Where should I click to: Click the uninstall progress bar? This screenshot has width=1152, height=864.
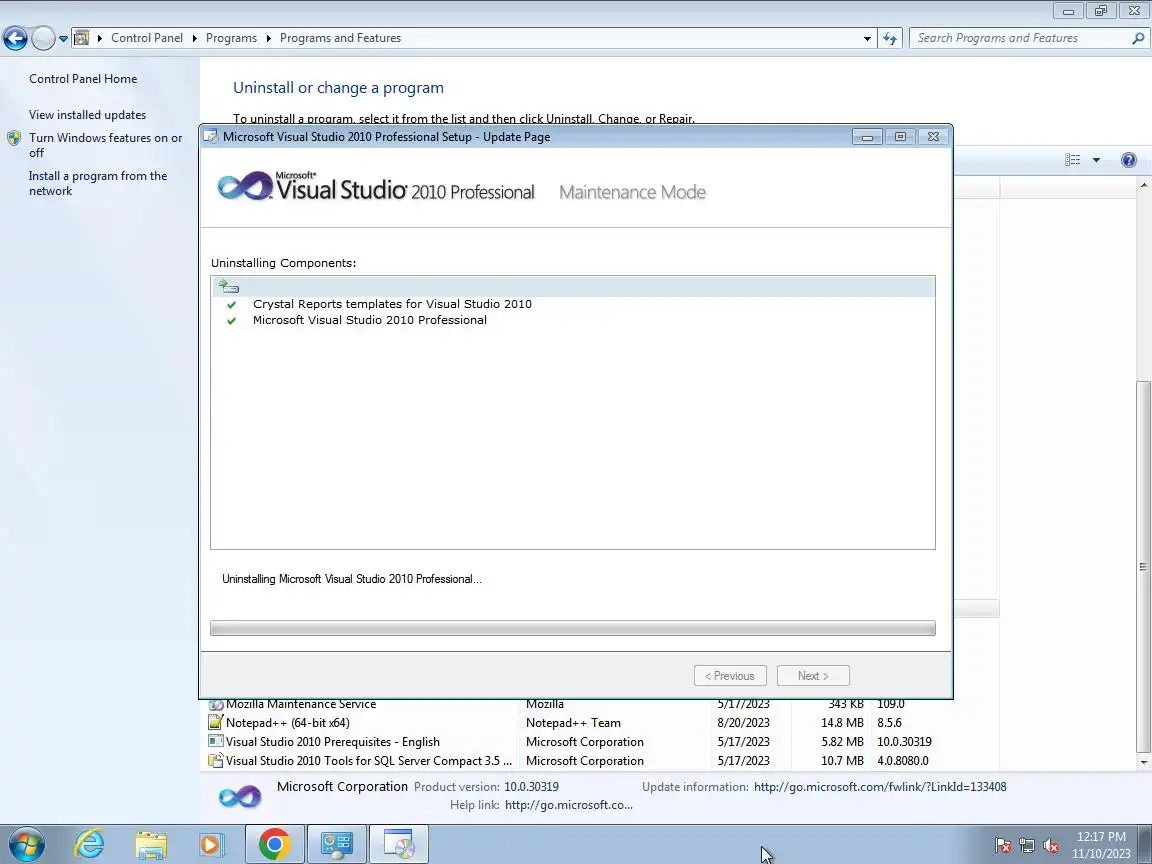click(572, 627)
